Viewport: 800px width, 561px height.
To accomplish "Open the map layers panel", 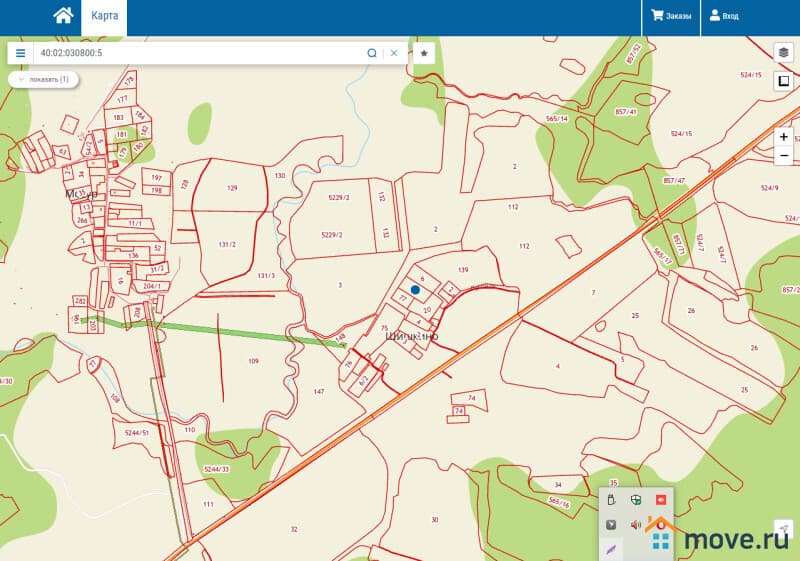I will pos(784,52).
